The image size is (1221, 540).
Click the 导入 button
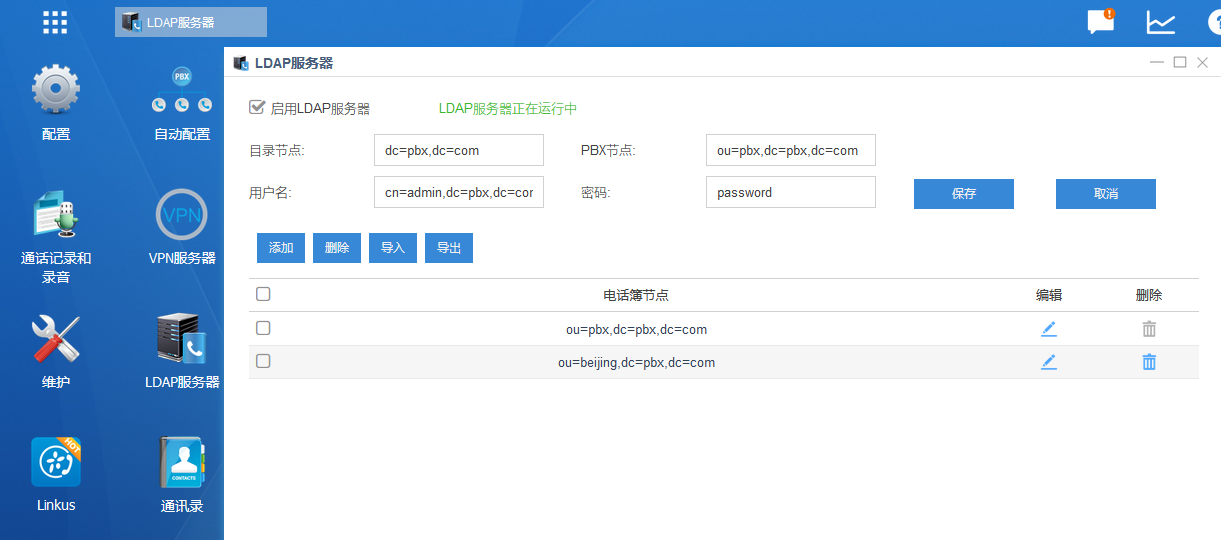392,248
